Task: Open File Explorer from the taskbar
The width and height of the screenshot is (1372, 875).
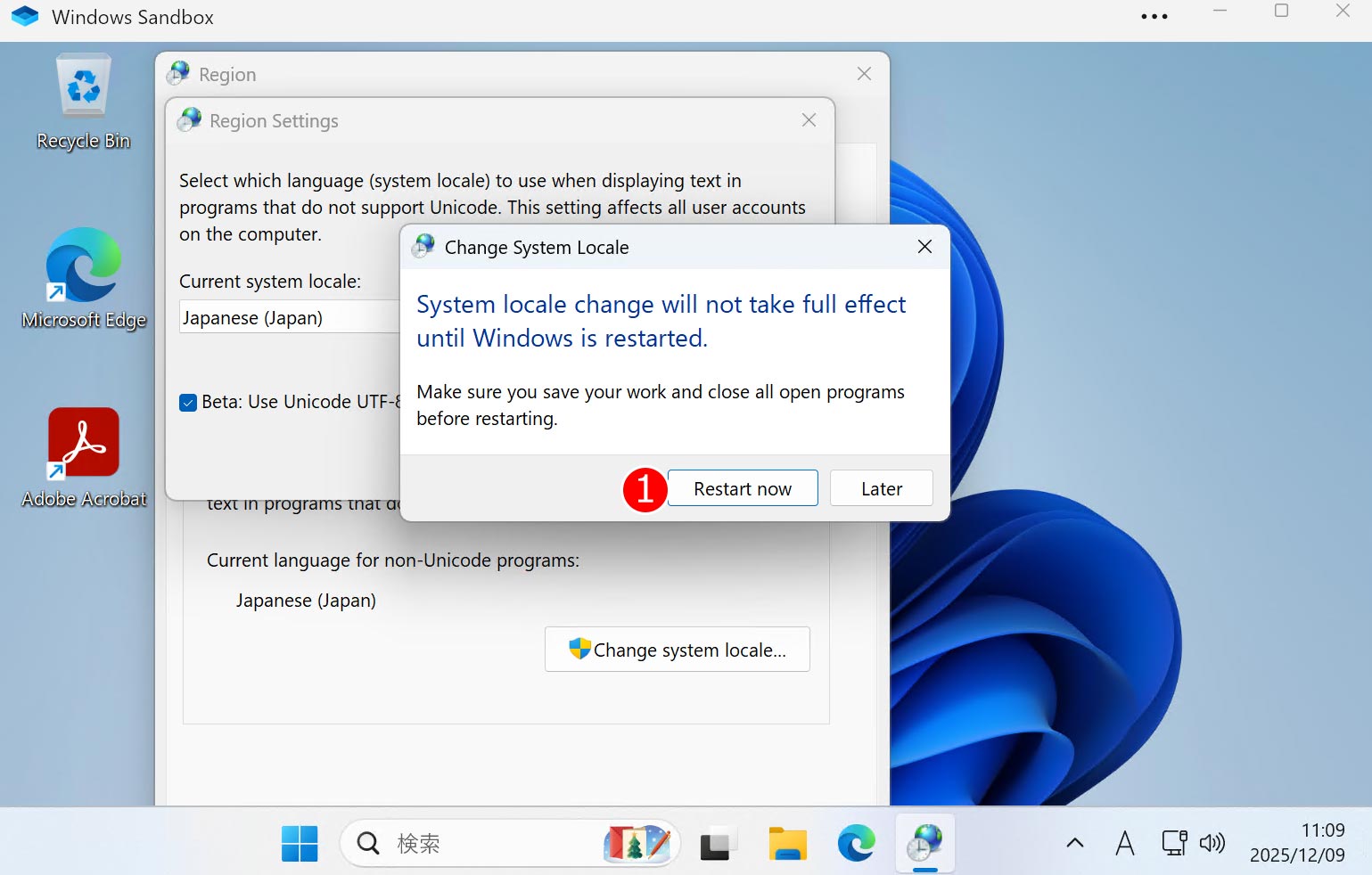Action: click(787, 843)
